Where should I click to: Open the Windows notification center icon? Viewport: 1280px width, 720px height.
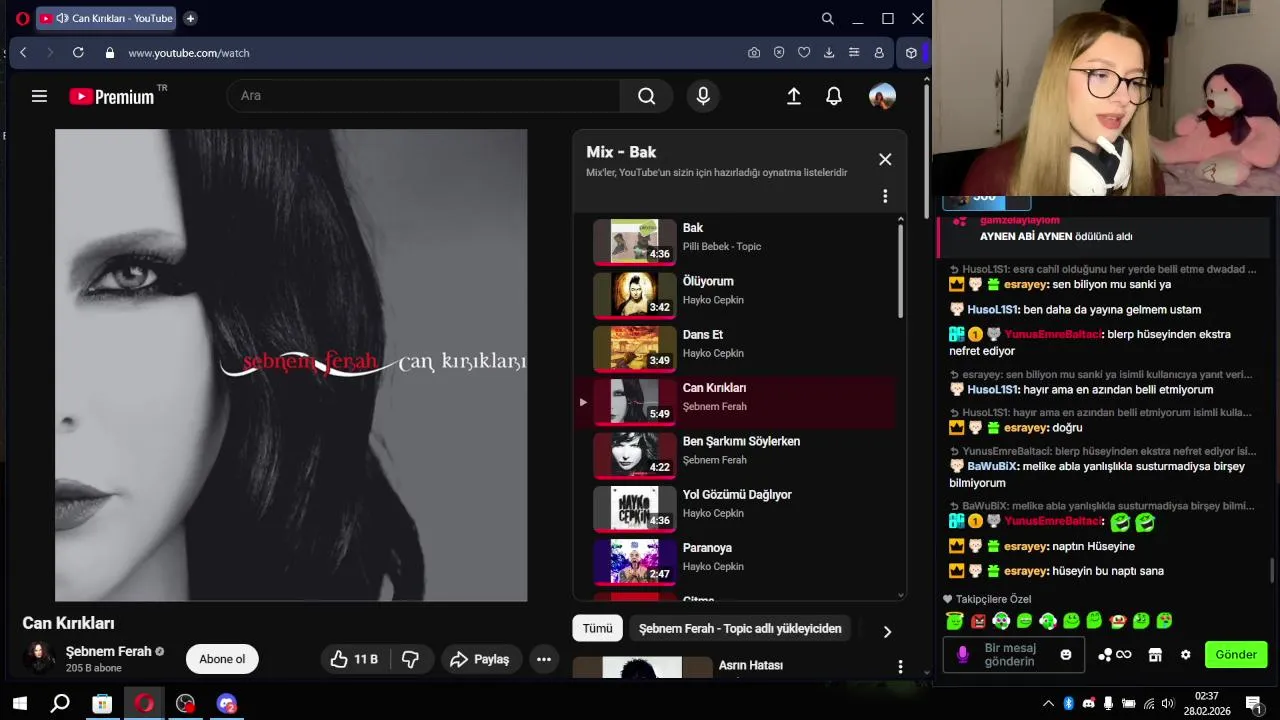coord(1253,704)
